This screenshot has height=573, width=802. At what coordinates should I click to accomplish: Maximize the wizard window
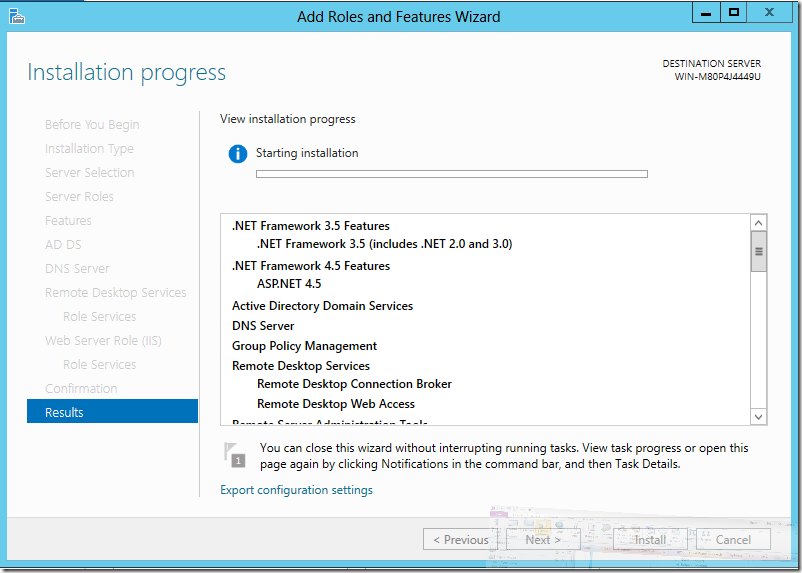point(734,12)
